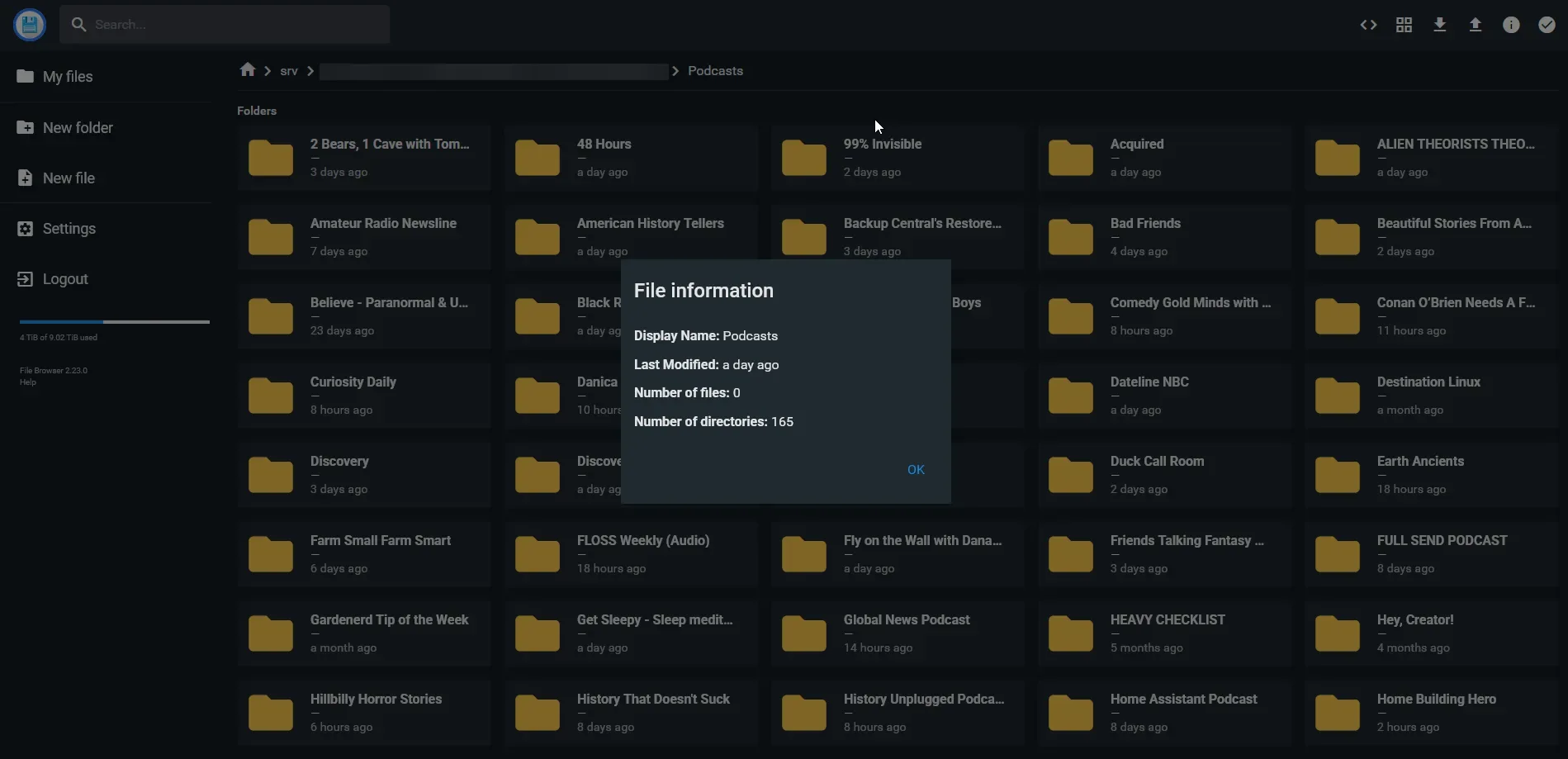The image size is (1568, 759).
Task: Select the 99% Invisible folder
Action: click(x=898, y=158)
